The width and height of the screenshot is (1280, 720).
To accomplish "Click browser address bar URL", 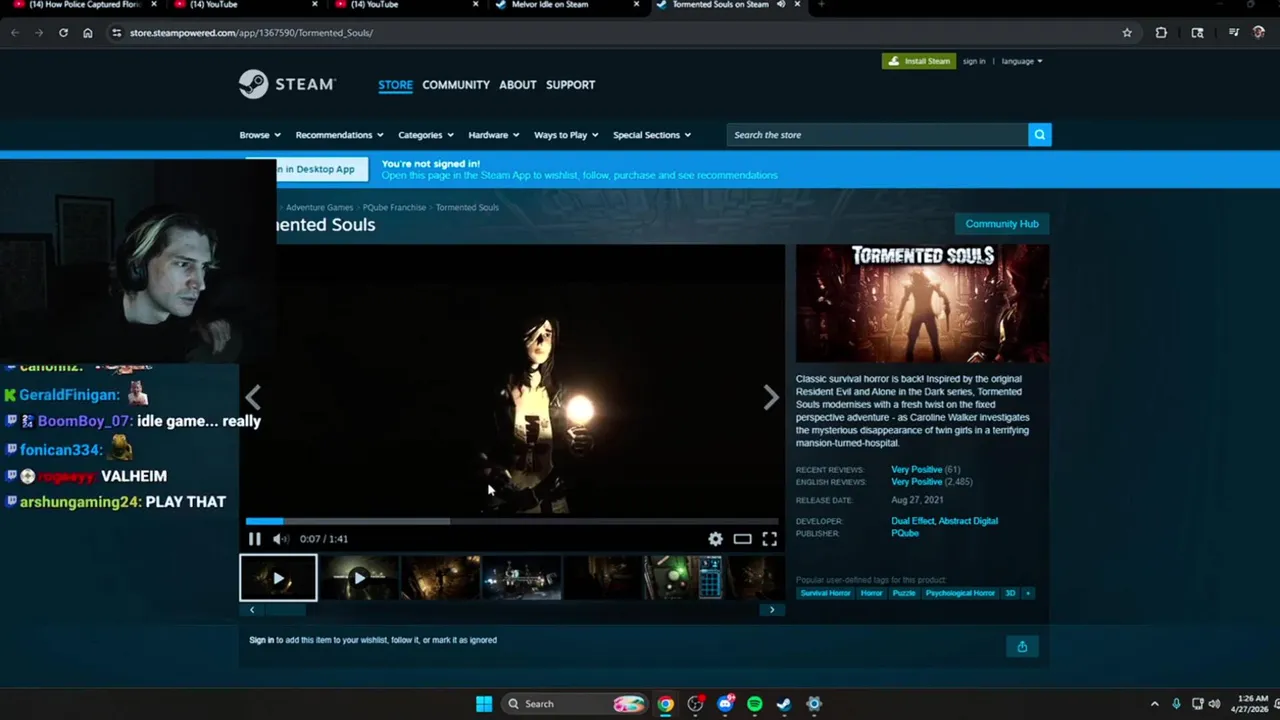I will (251, 33).
